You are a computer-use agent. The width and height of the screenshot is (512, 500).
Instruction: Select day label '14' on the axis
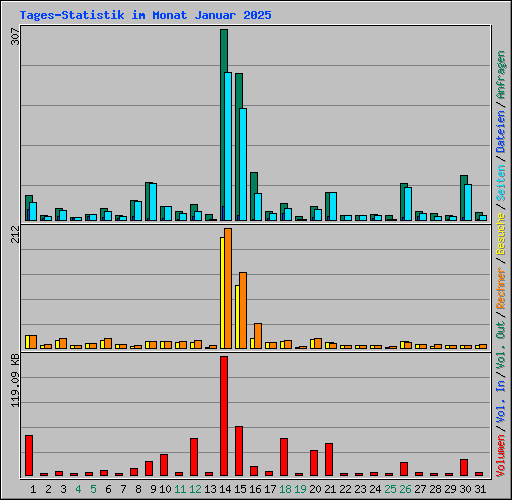pyautogui.click(x=225, y=489)
